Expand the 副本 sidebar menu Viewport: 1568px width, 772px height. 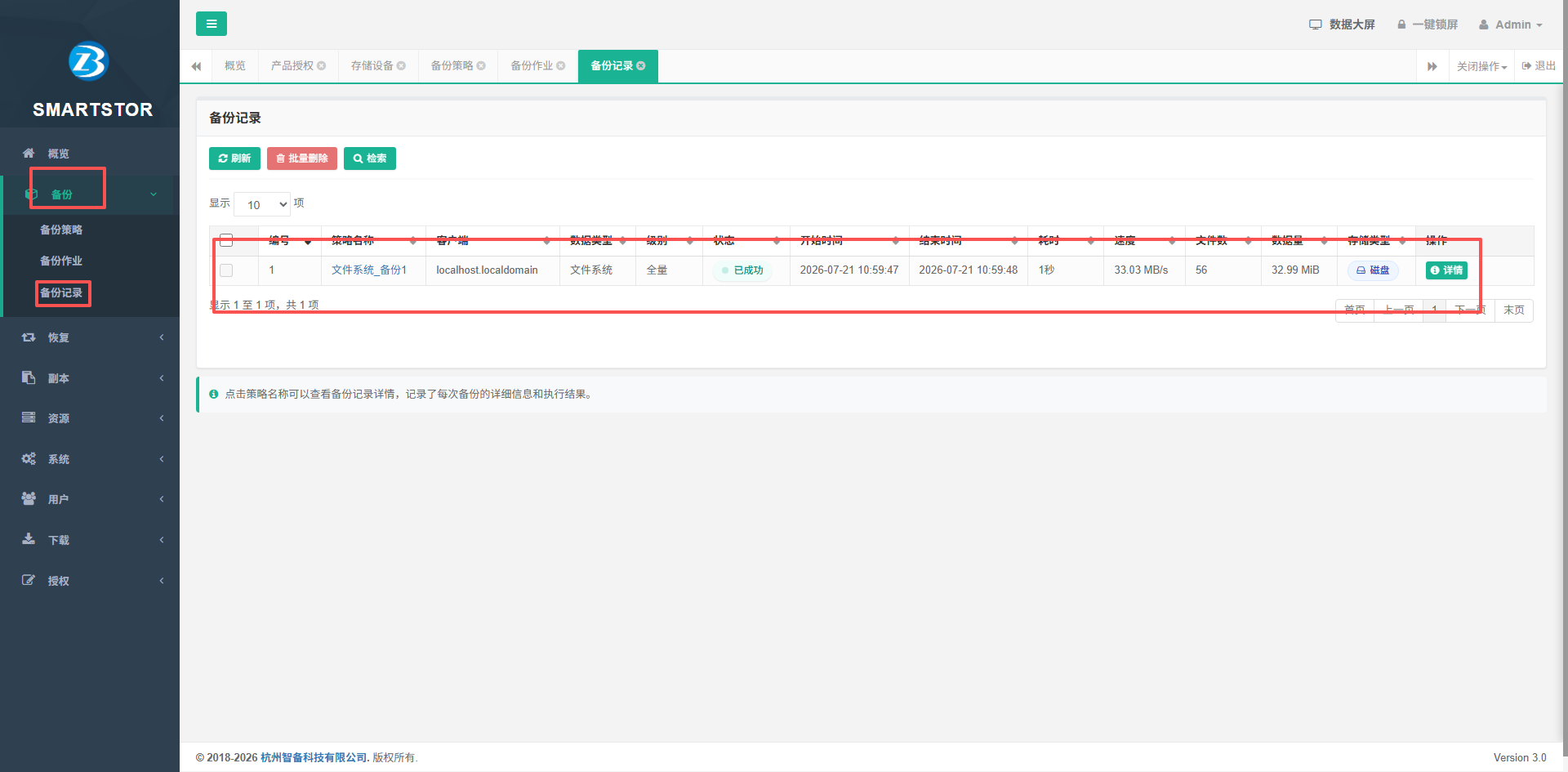[90, 378]
